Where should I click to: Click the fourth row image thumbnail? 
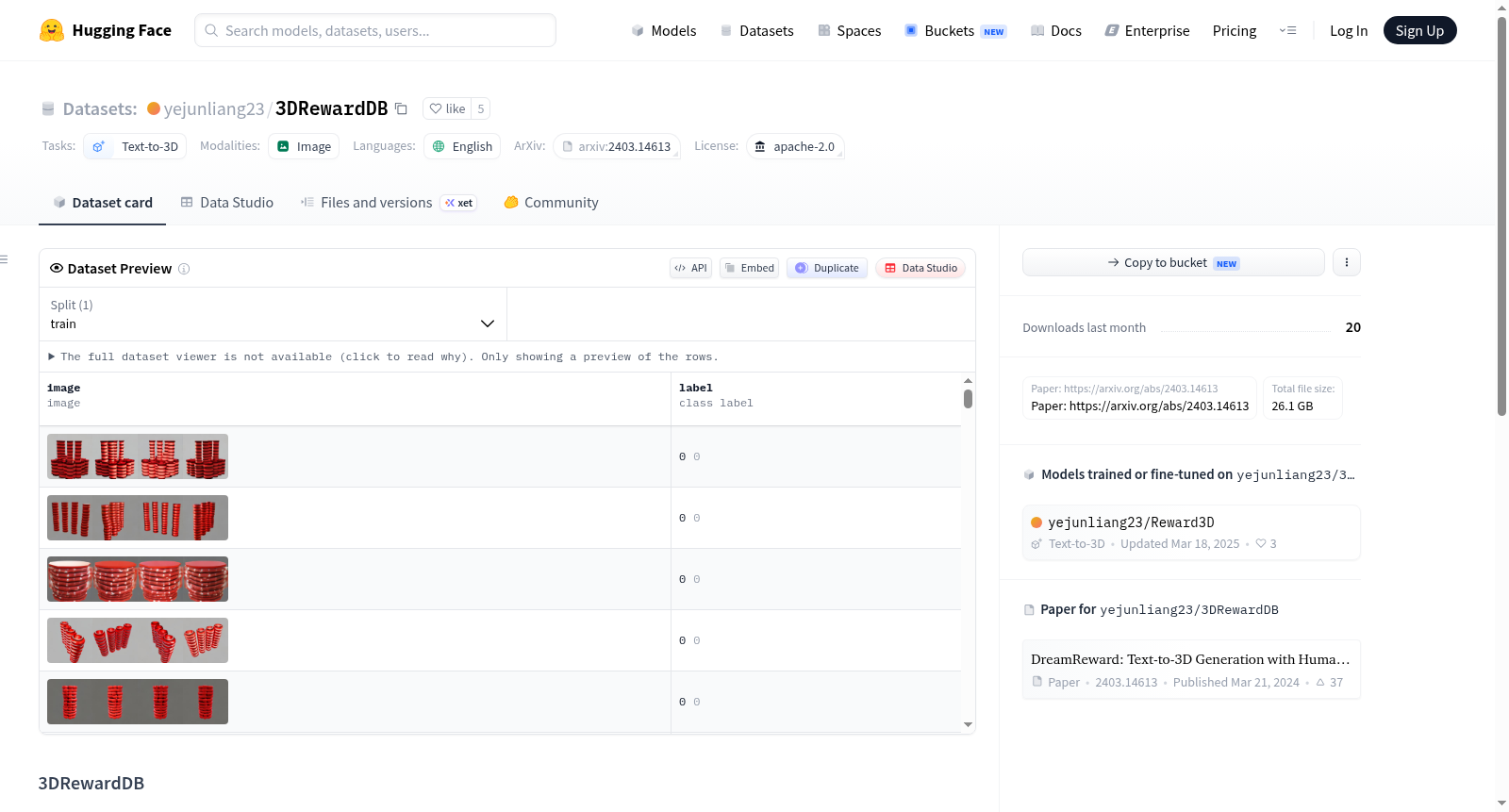coord(138,640)
